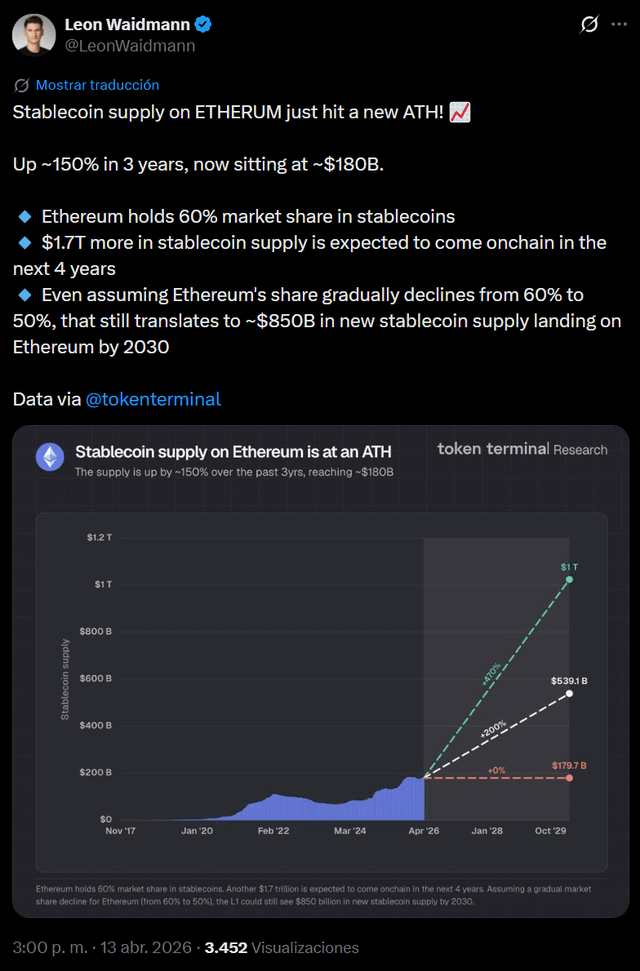Open the @tokenterminal mention link

(153, 399)
